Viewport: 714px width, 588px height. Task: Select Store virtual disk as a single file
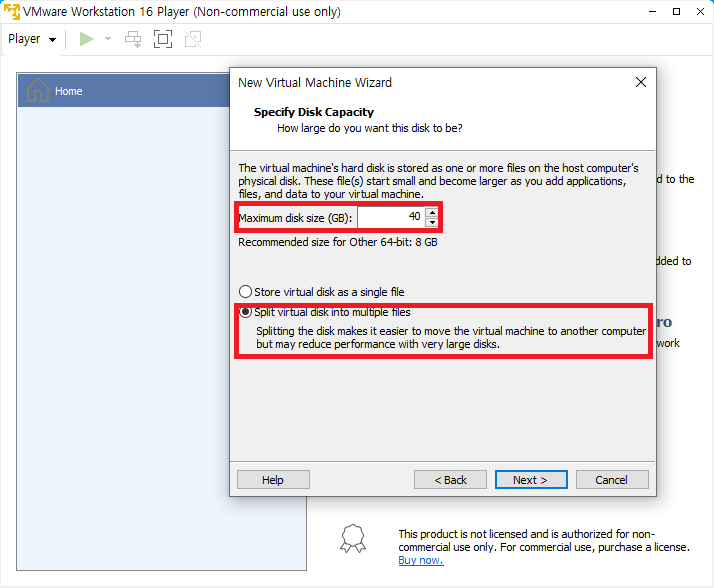[x=321, y=292]
